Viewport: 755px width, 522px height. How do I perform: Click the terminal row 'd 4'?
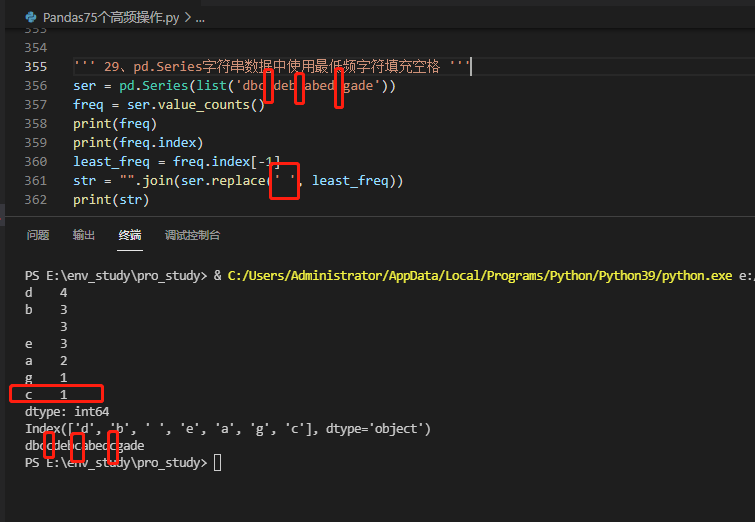point(46,293)
